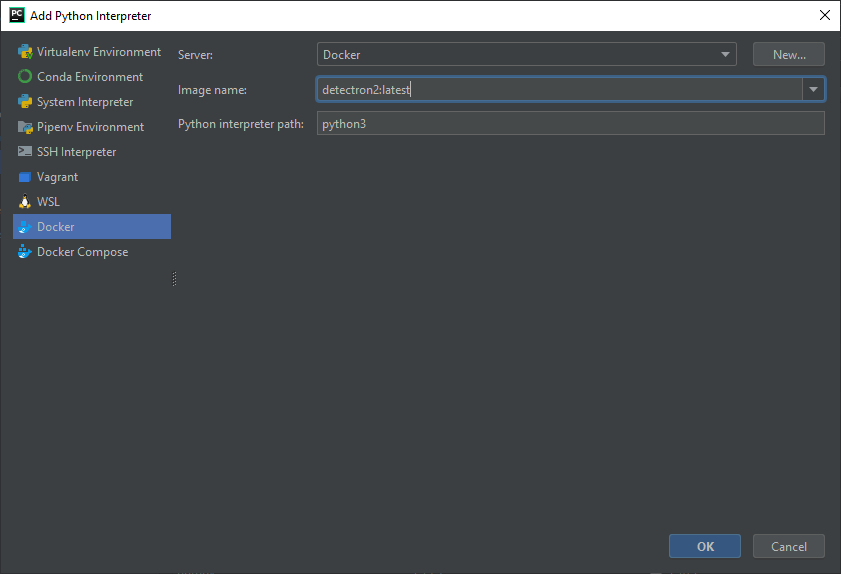Click the SSH Interpreter terminal icon
Screen dimensions: 841x574
click(x=25, y=151)
